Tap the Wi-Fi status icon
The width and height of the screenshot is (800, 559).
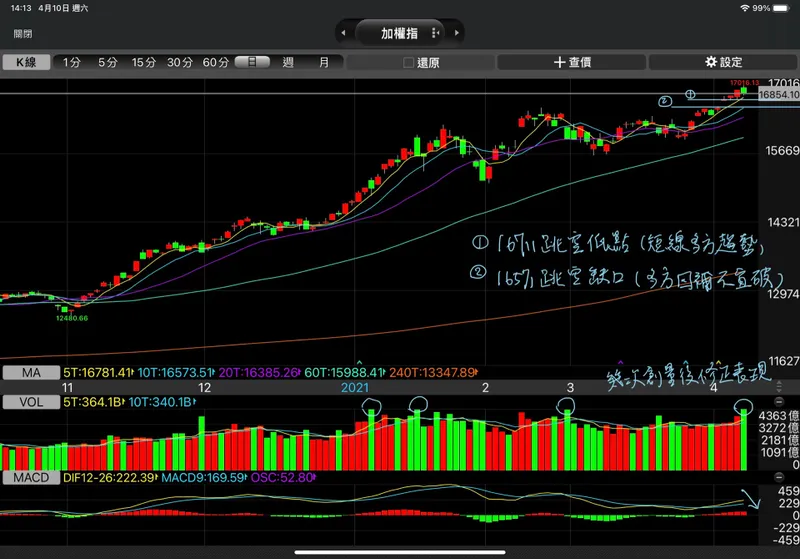coord(745,8)
